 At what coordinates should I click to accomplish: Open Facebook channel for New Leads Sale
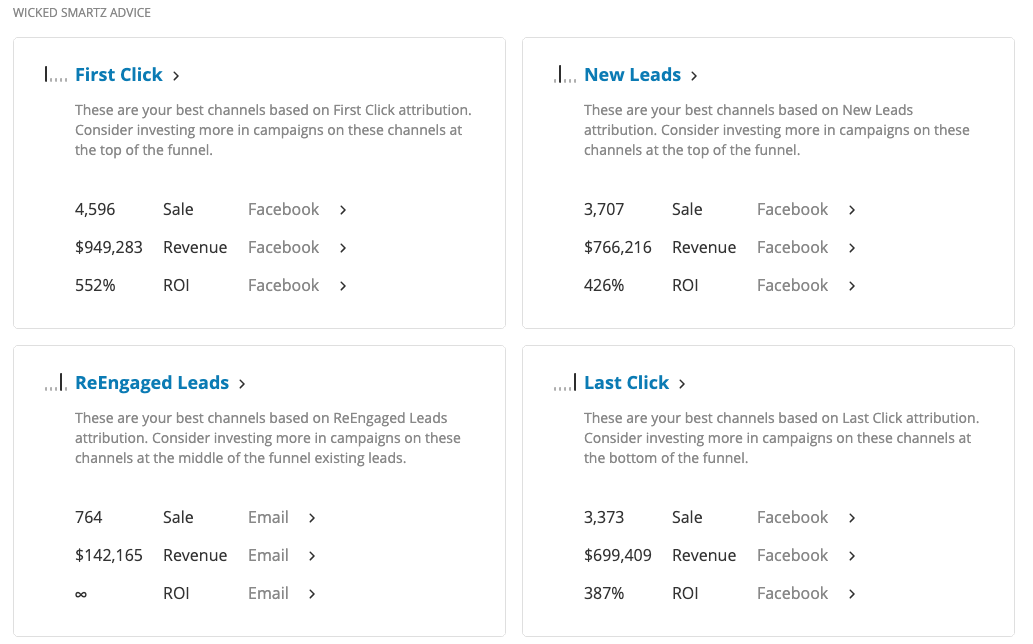point(793,209)
